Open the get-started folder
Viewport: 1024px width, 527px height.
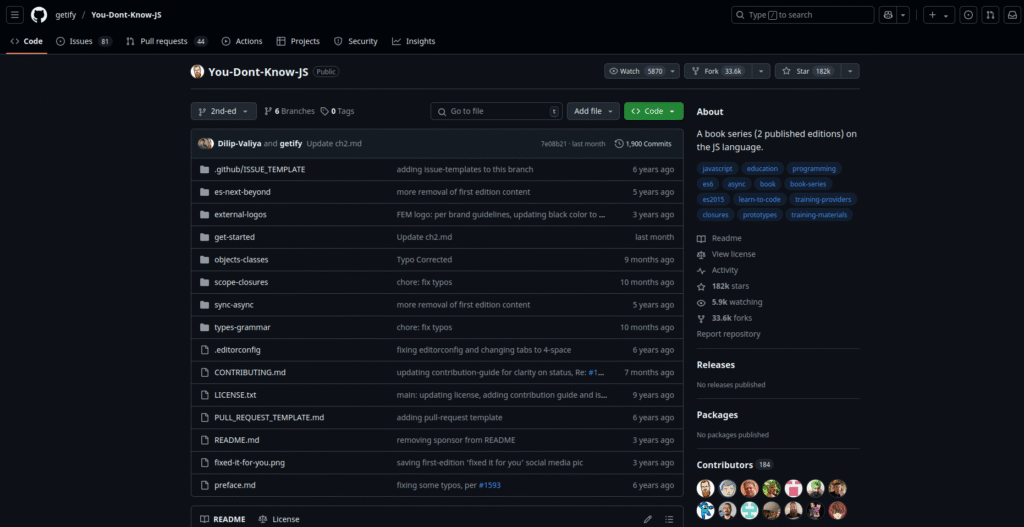point(234,237)
